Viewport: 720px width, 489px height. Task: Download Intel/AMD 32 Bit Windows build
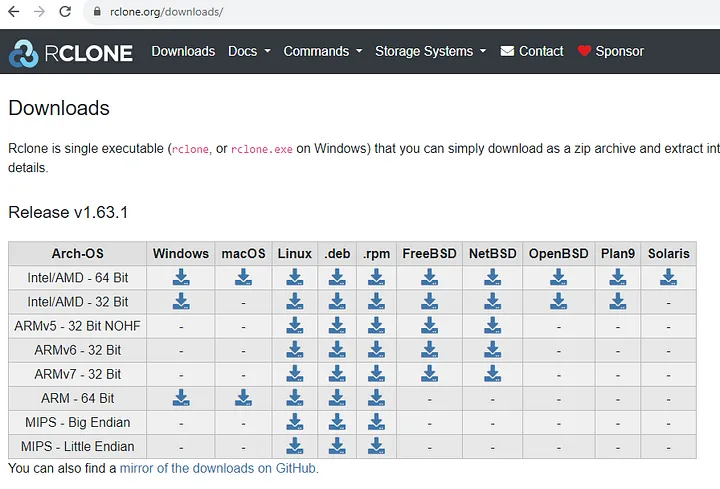pyautogui.click(x=181, y=301)
